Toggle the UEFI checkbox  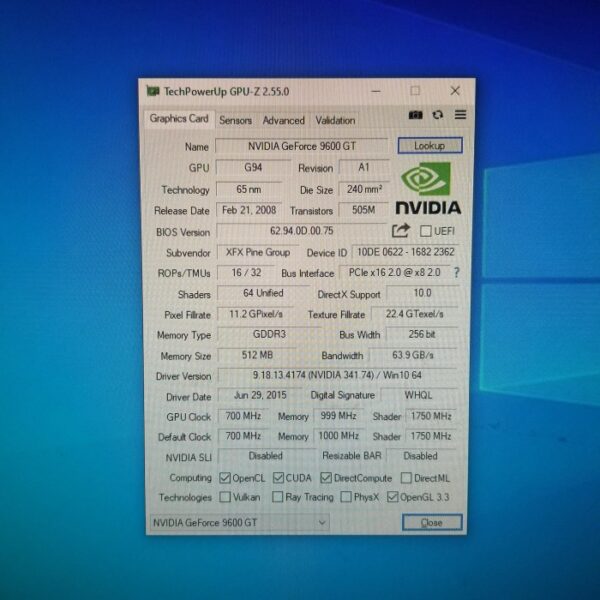426,232
